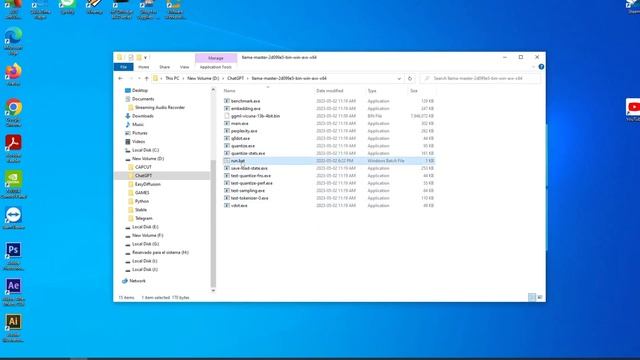Click the Explorer Back arrow

point(120,78)
